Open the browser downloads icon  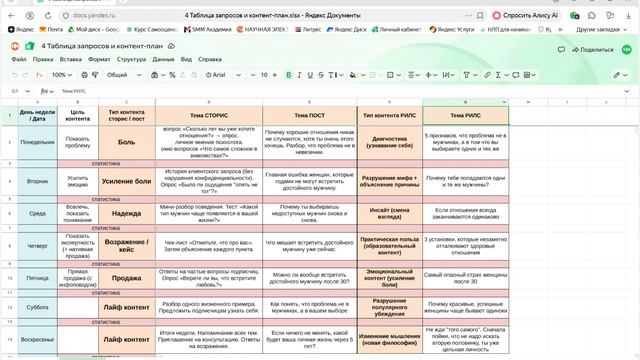click(x=628, y=16)
